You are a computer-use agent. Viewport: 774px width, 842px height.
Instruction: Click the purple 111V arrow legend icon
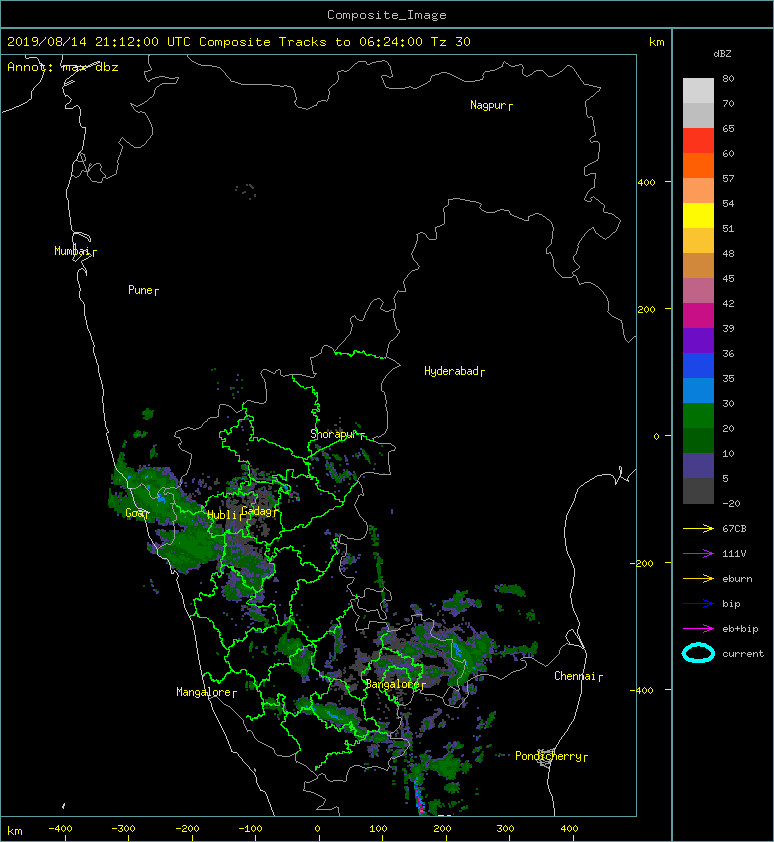(698, 554)
